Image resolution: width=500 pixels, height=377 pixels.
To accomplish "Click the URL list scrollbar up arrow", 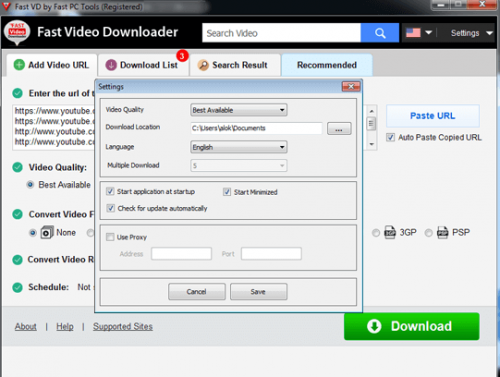I will point(371,111).
